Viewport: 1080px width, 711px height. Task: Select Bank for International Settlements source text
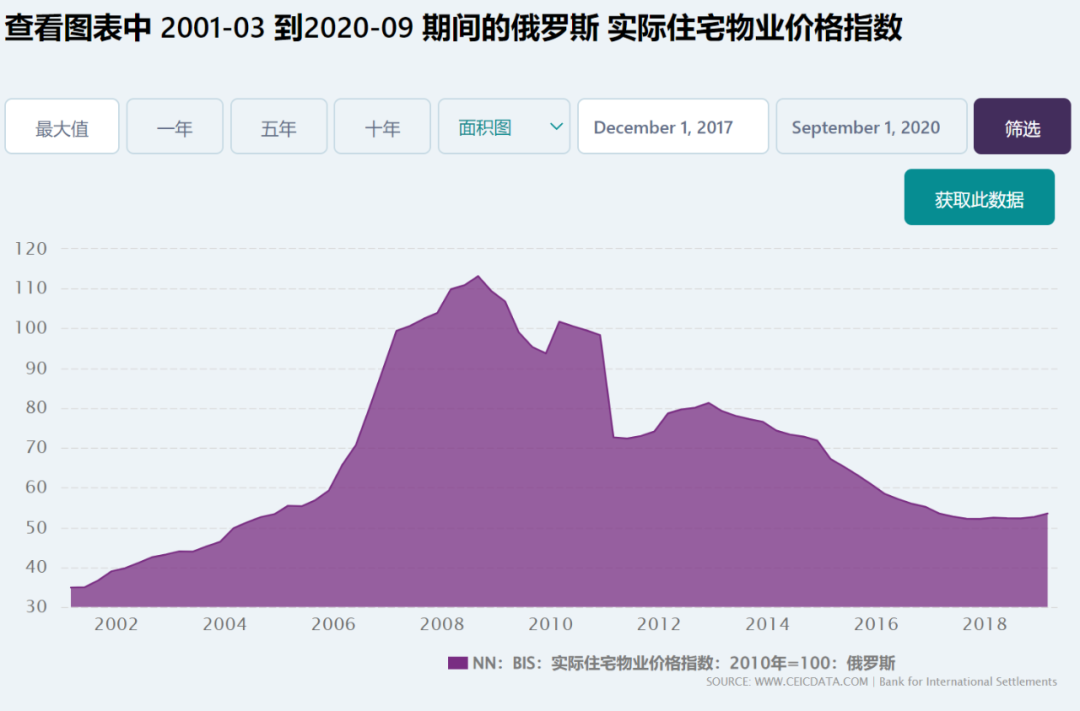[968, 682]
